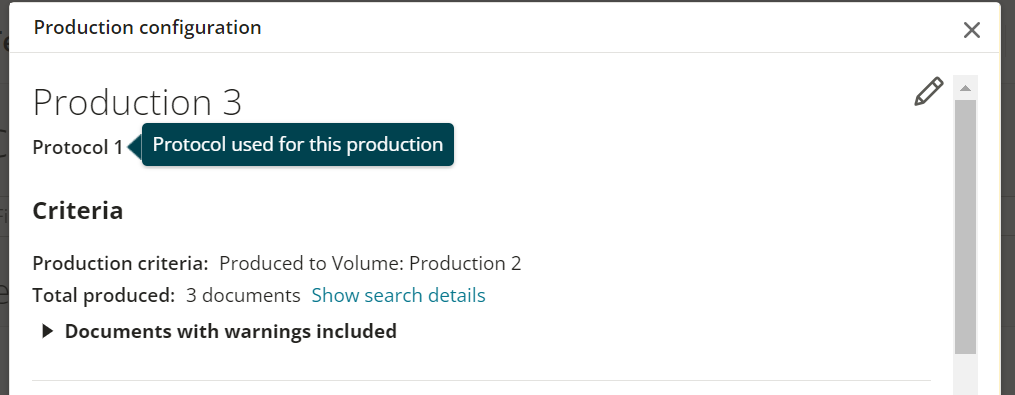Click the '3 documents' count text

[243, 295]
